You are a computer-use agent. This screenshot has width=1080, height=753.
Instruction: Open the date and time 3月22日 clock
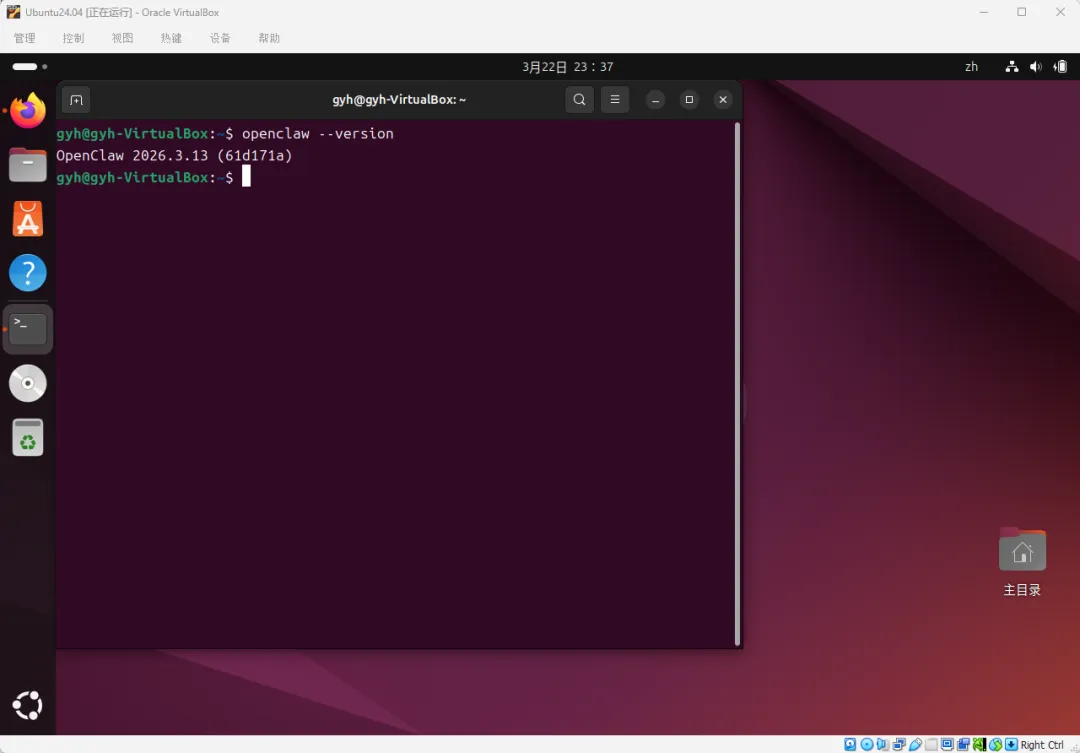[568, 67]
